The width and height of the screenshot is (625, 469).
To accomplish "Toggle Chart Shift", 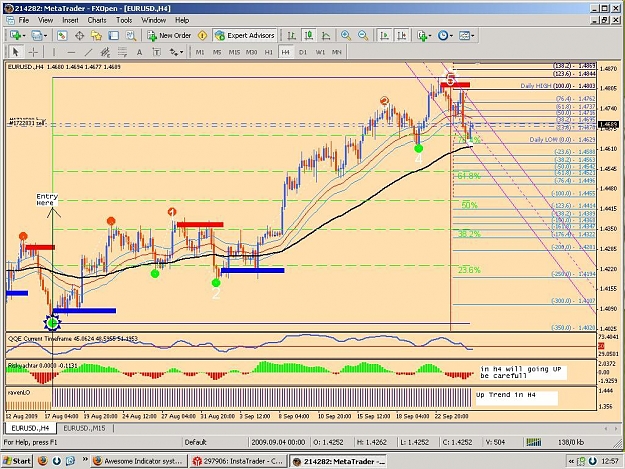I will pyautogui.click(x=401, y=35).
